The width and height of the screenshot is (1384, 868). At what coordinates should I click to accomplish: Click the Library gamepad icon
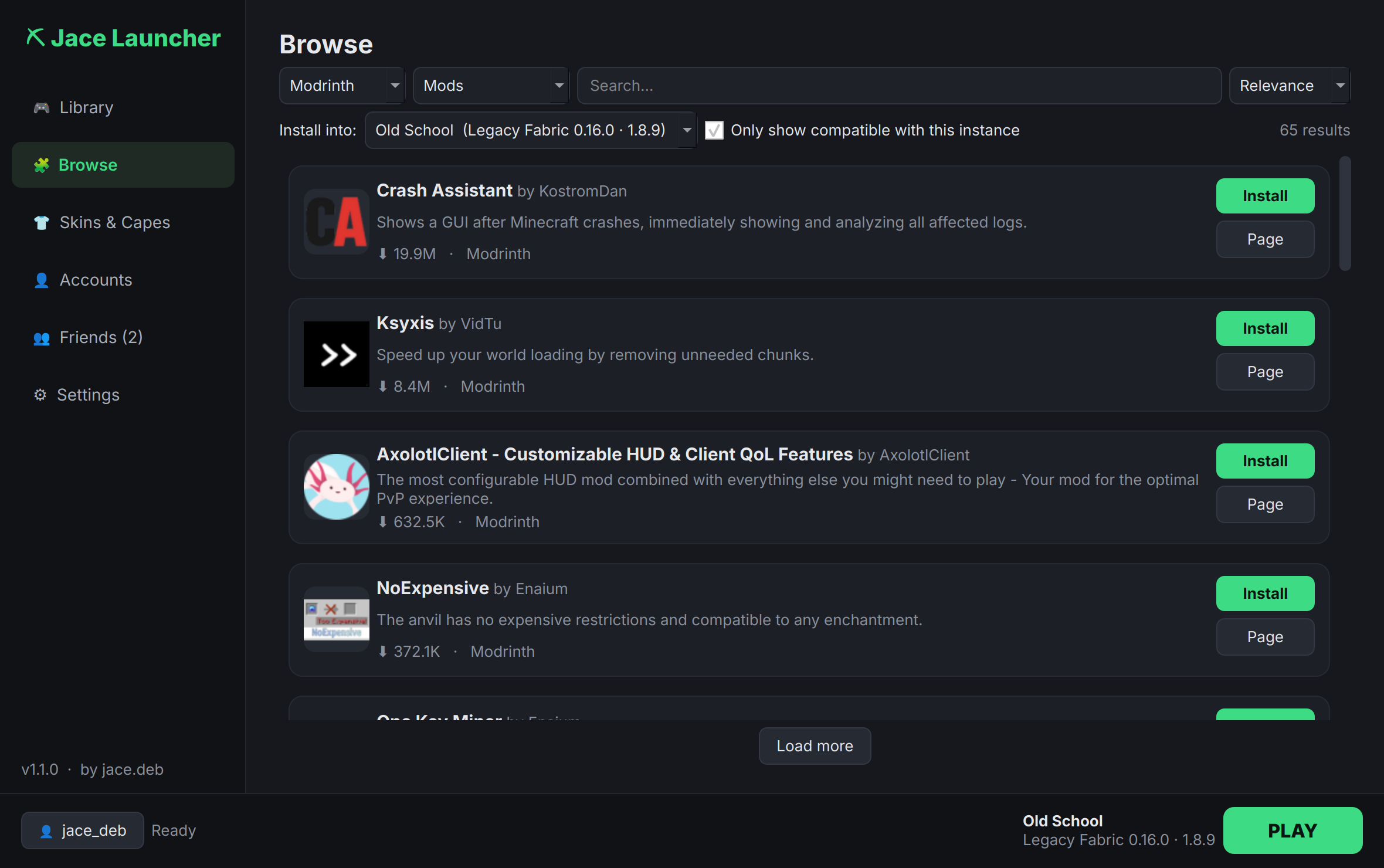(41, 107)
